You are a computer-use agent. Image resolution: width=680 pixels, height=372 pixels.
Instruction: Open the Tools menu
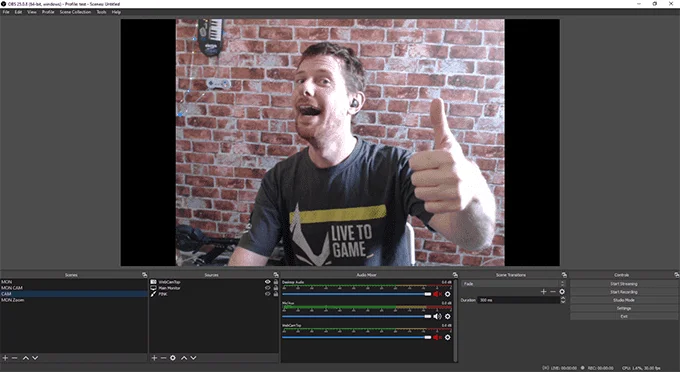(101, 12)
